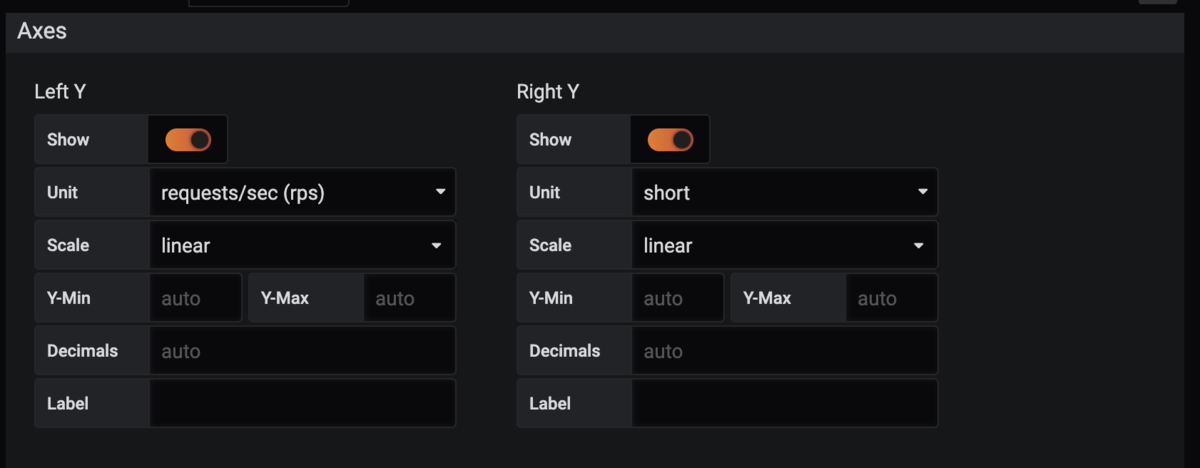Screen dimensions: 1200x468
Task: Click the Right Y Label text field
Action: point(784,404)
